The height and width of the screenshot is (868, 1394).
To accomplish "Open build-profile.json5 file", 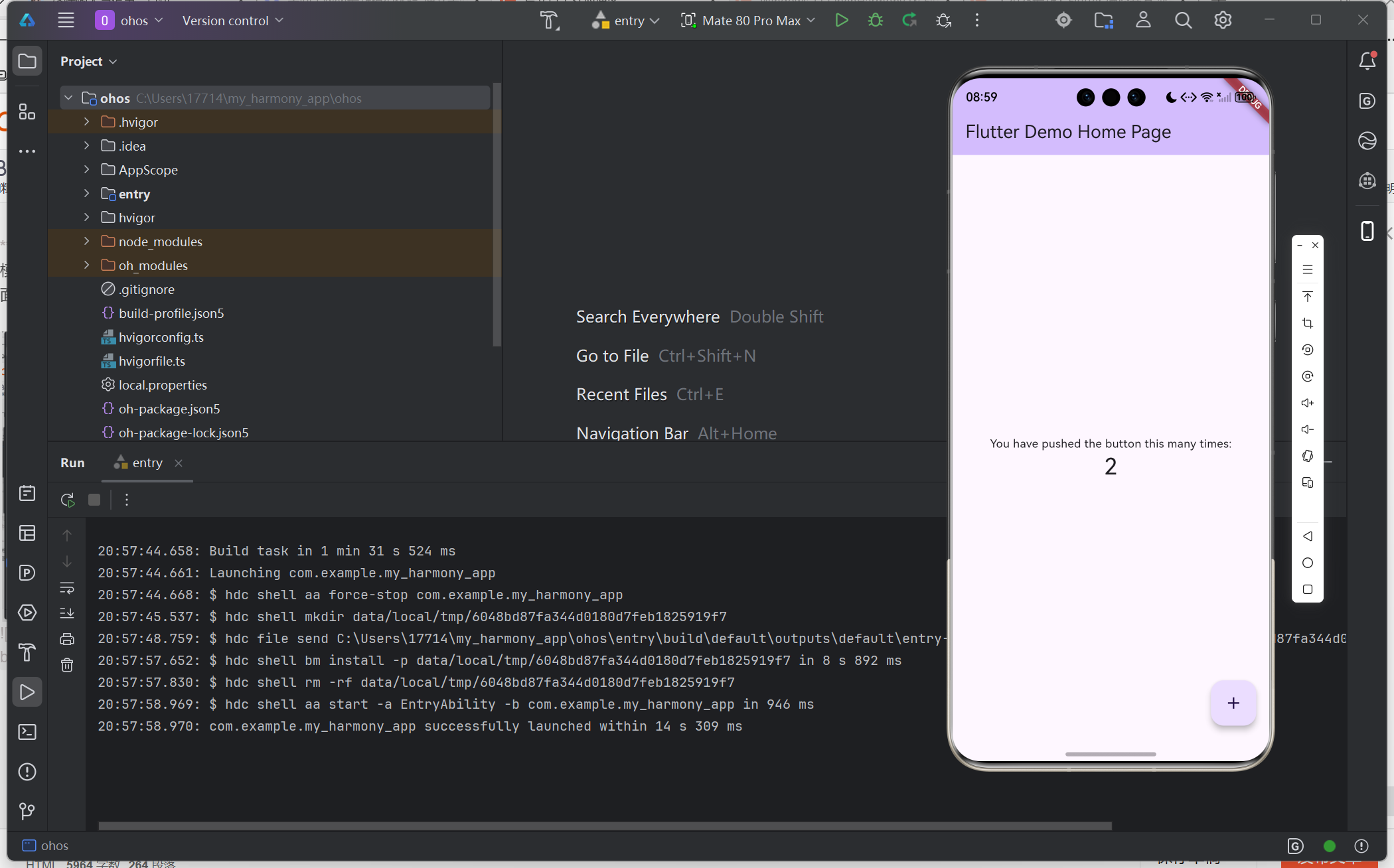I will (171, 313).
